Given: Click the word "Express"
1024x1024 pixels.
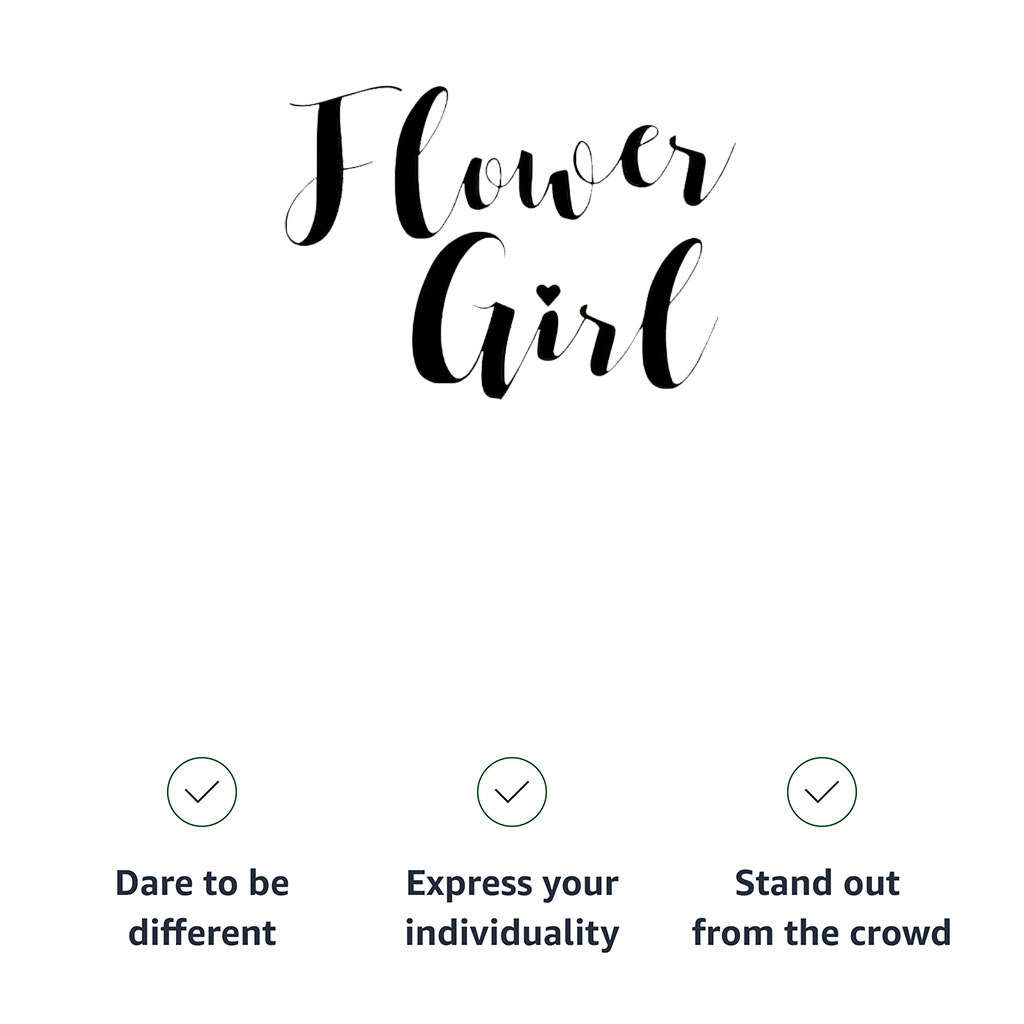Looking at the screenshot, I should pos(456,884).
